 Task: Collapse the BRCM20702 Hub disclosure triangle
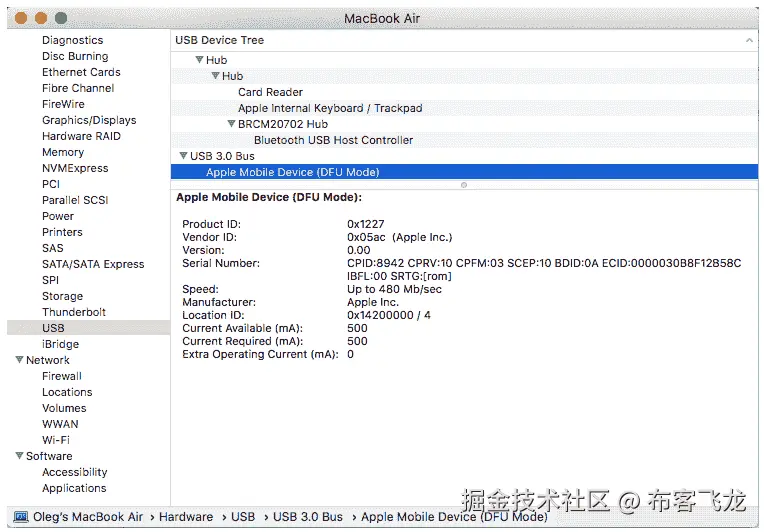[231, 124]
